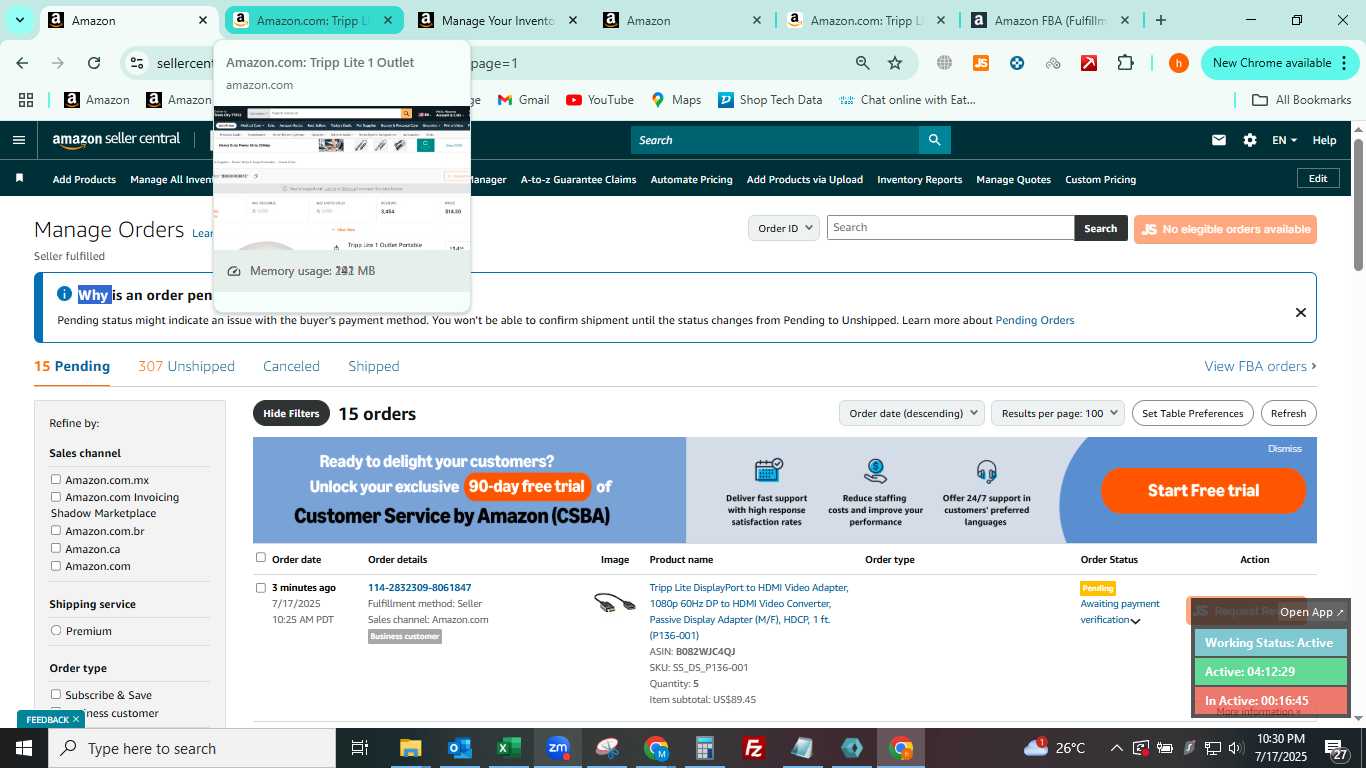Open the Automate Pricing menu item
1366x768 pixels.
click(691, 179)
